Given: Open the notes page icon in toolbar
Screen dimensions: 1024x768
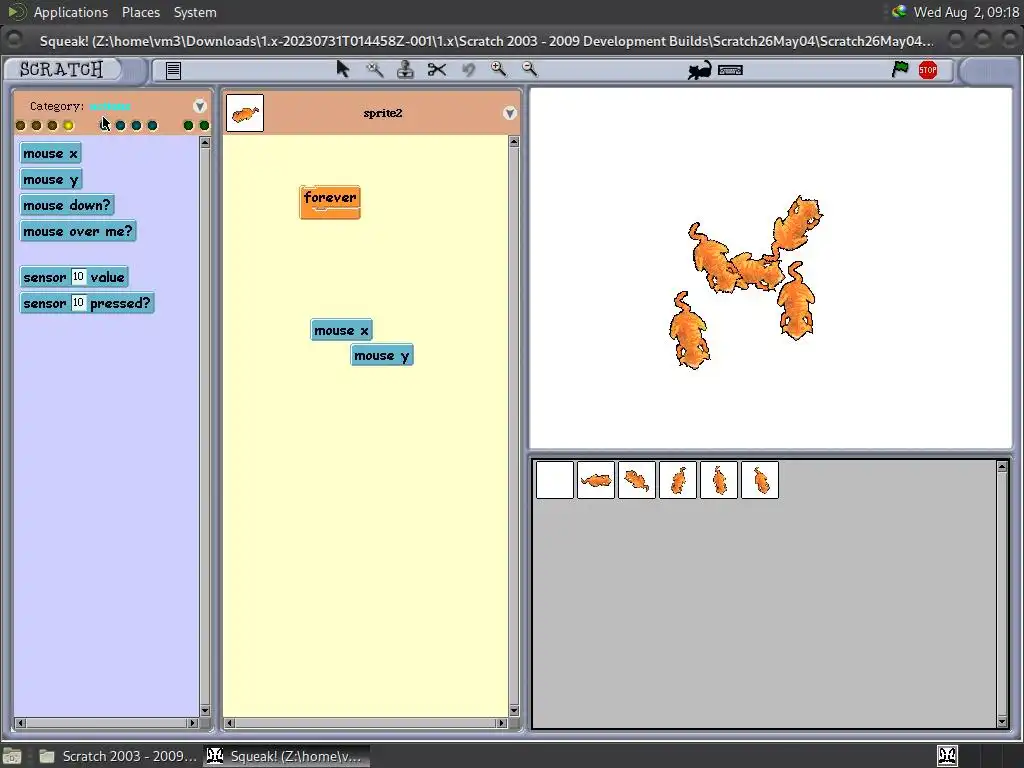Looking at the screenshot, I should 173,71.
